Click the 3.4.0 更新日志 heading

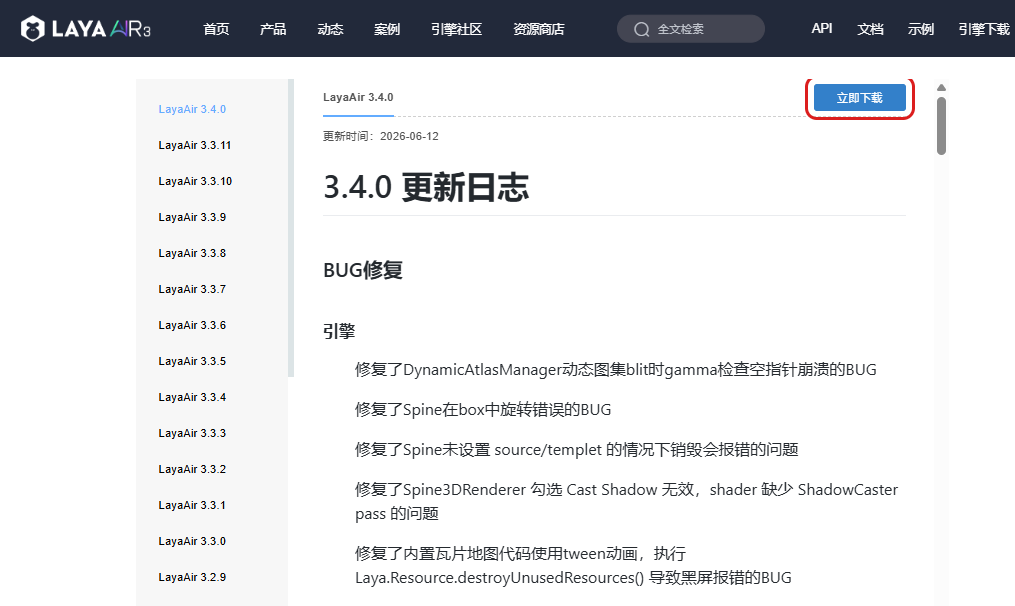point(426,187)
